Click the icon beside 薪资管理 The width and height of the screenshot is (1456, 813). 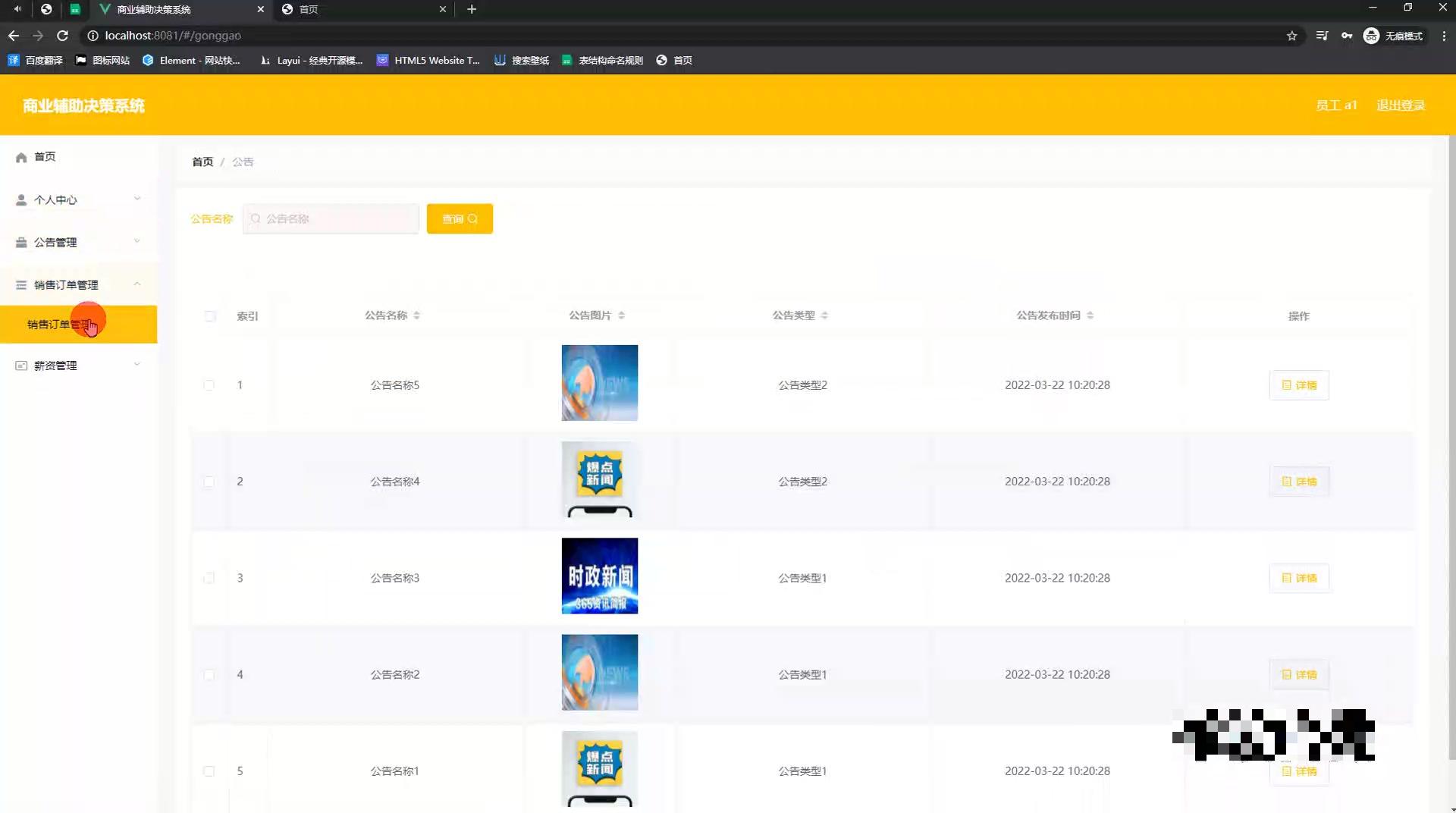click(x=21, y=366)
